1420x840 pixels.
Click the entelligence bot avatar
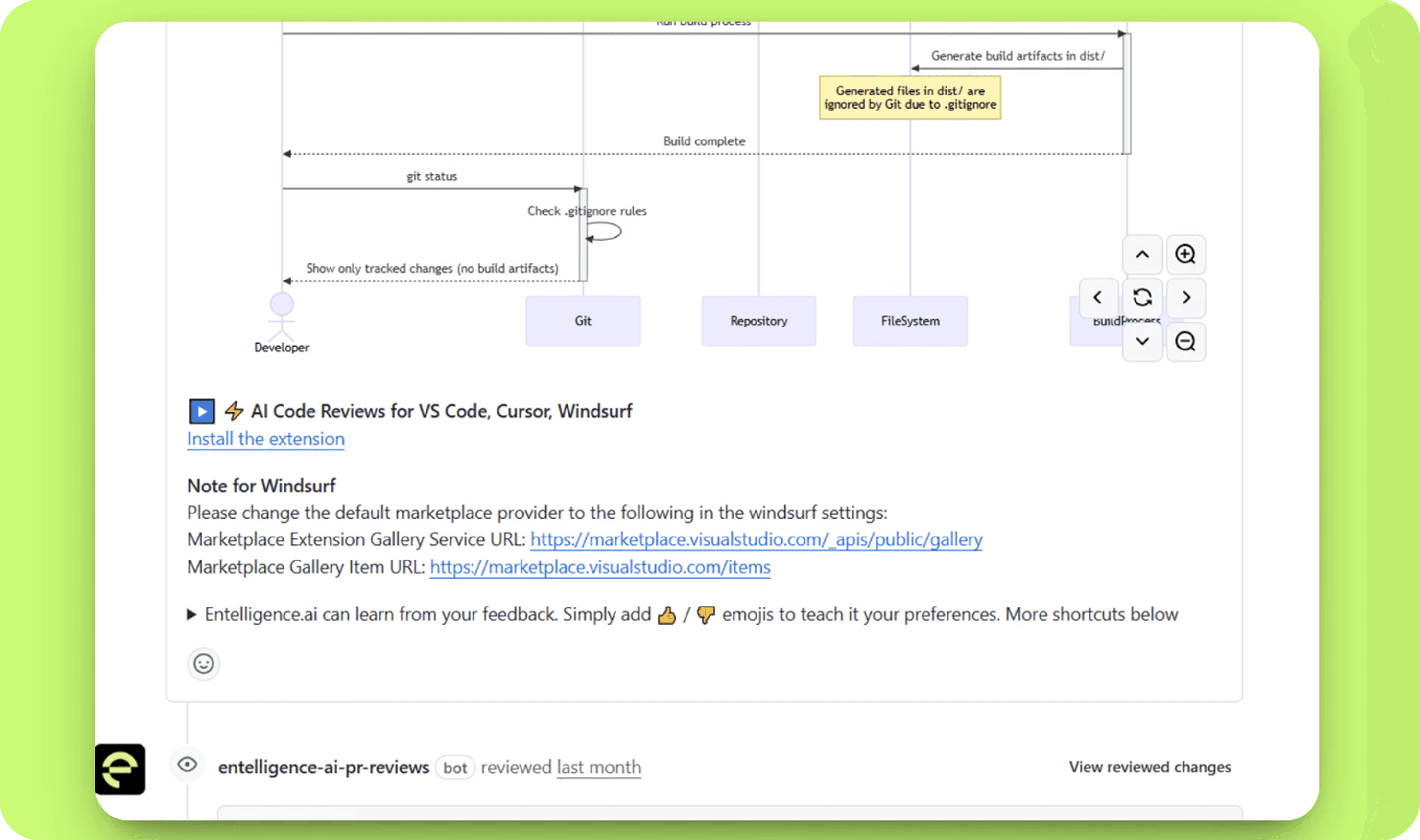point(120,769)
